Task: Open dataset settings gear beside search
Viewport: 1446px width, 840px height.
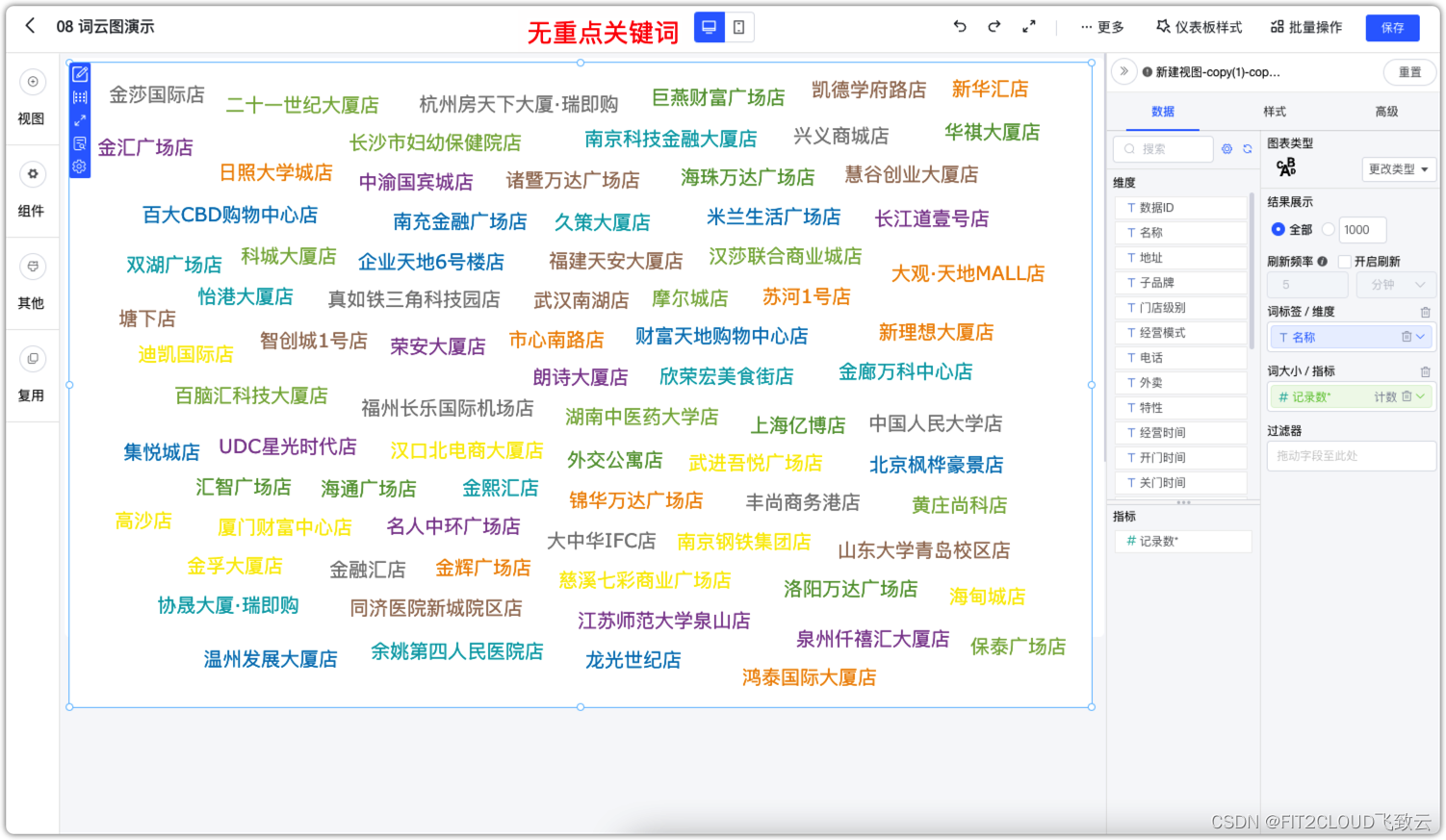Action: 1227,149
